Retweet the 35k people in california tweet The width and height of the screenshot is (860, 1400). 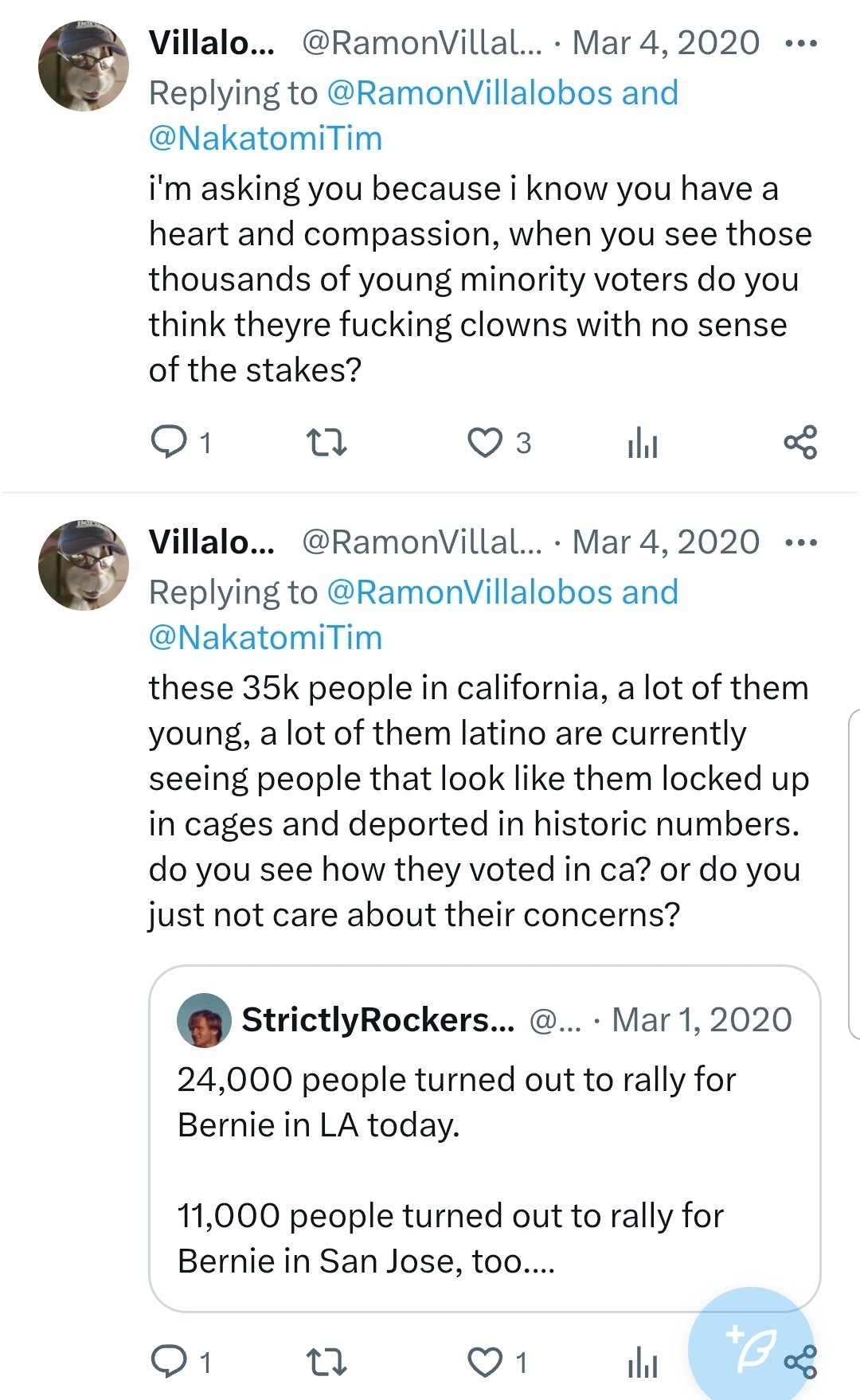tap(326, 1362)
